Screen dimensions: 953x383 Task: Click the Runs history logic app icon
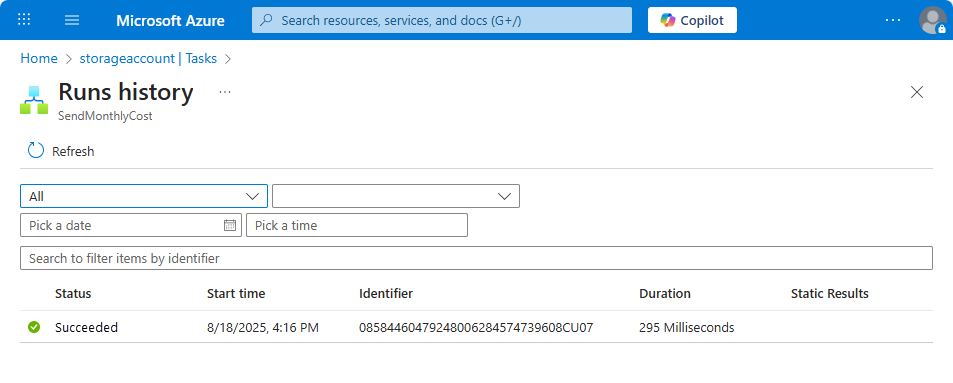[x=34, y=100]
